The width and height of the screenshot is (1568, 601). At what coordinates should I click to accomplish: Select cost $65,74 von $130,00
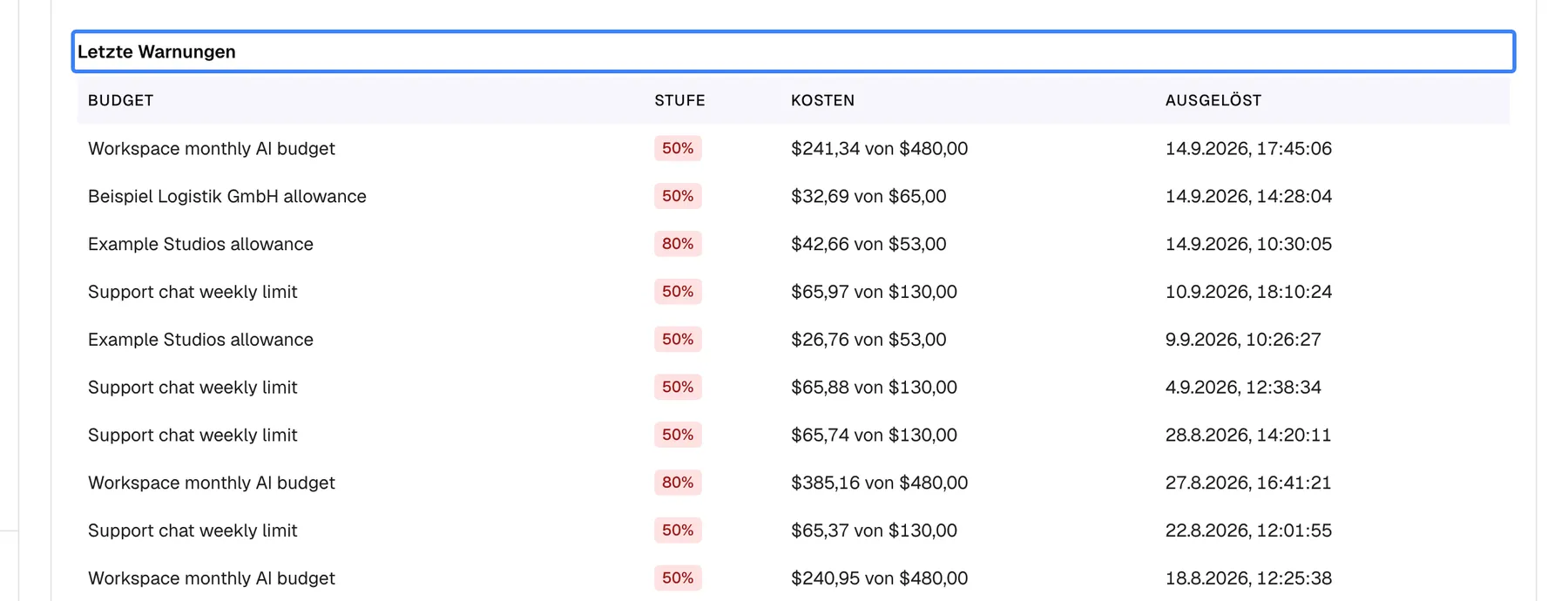(x=874, y=436)
